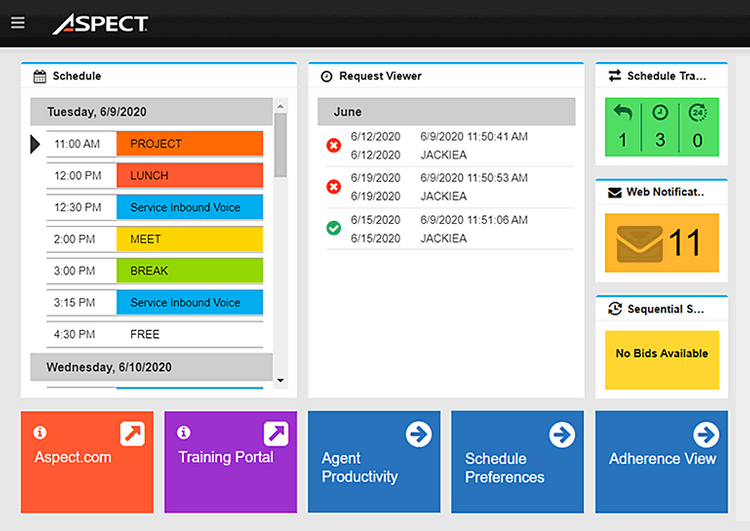Open the hamburger navigation menu
The height and width of the screenshot is (531, 750).
coord(18,23)
